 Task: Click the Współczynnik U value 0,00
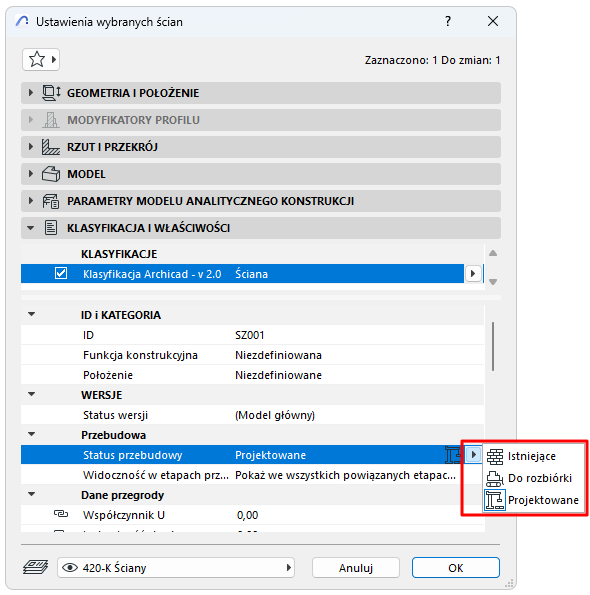(x=247, y=515)
